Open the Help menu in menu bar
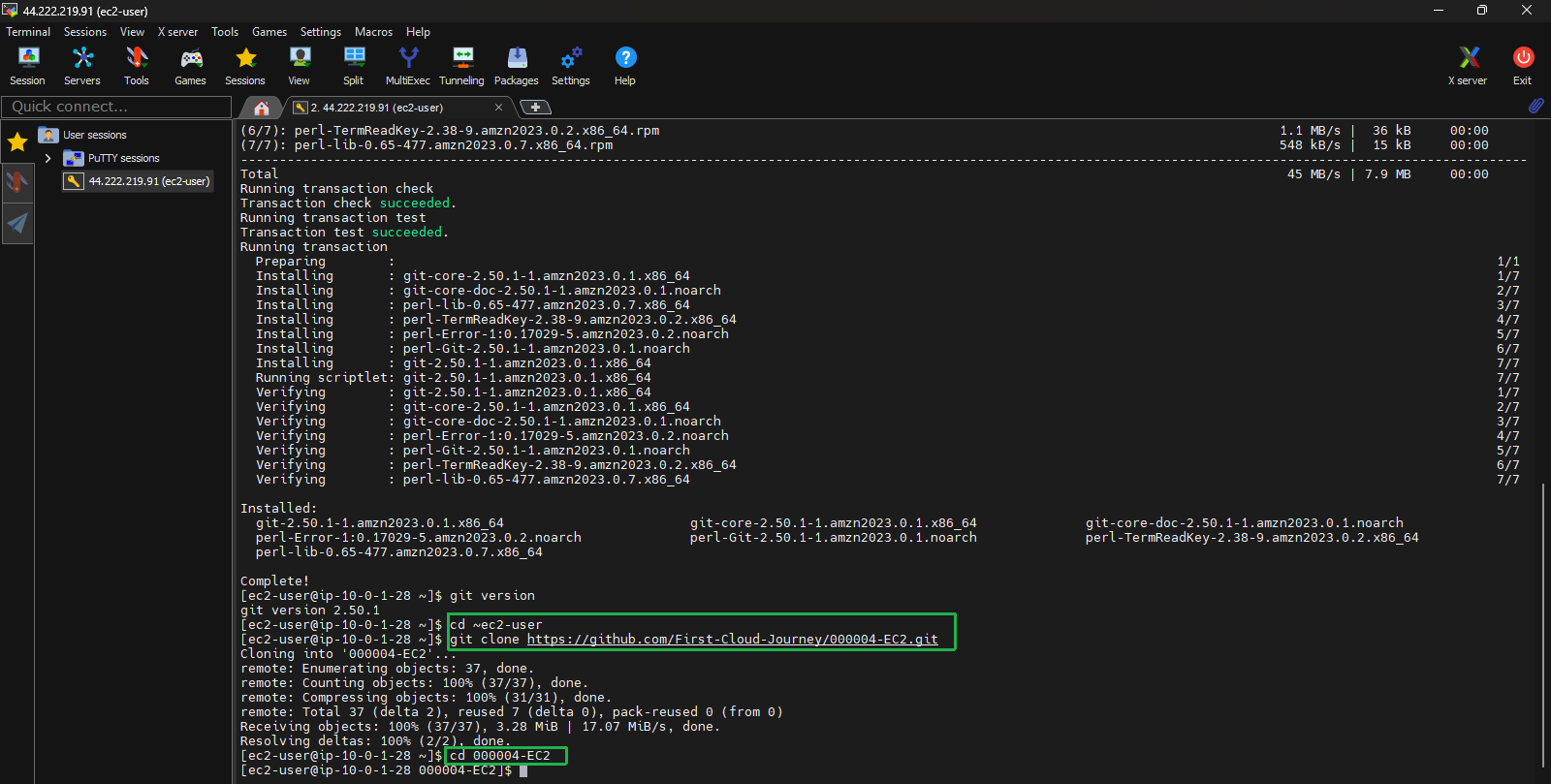The image size is (1551, 784). [x=418, y=32]
